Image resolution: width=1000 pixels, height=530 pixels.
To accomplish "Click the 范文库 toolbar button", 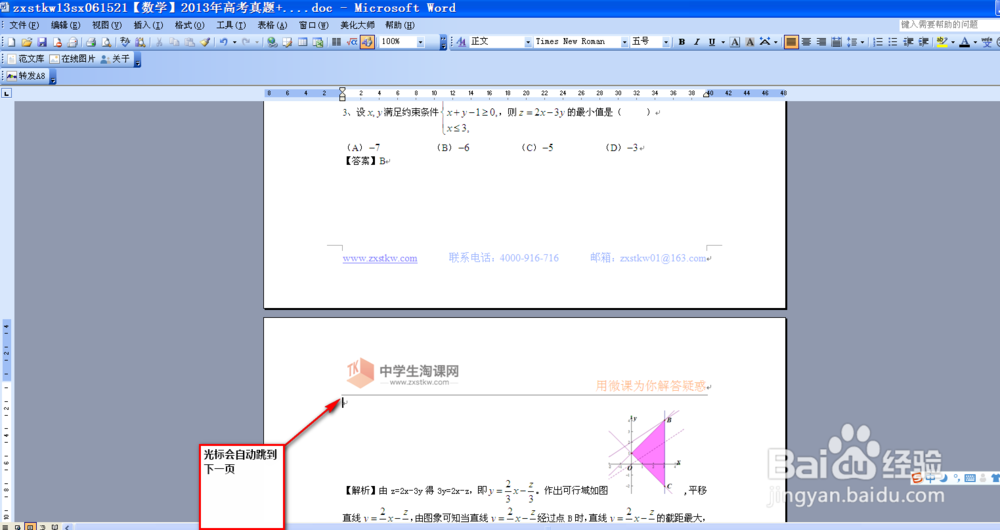I will [26, 59].
